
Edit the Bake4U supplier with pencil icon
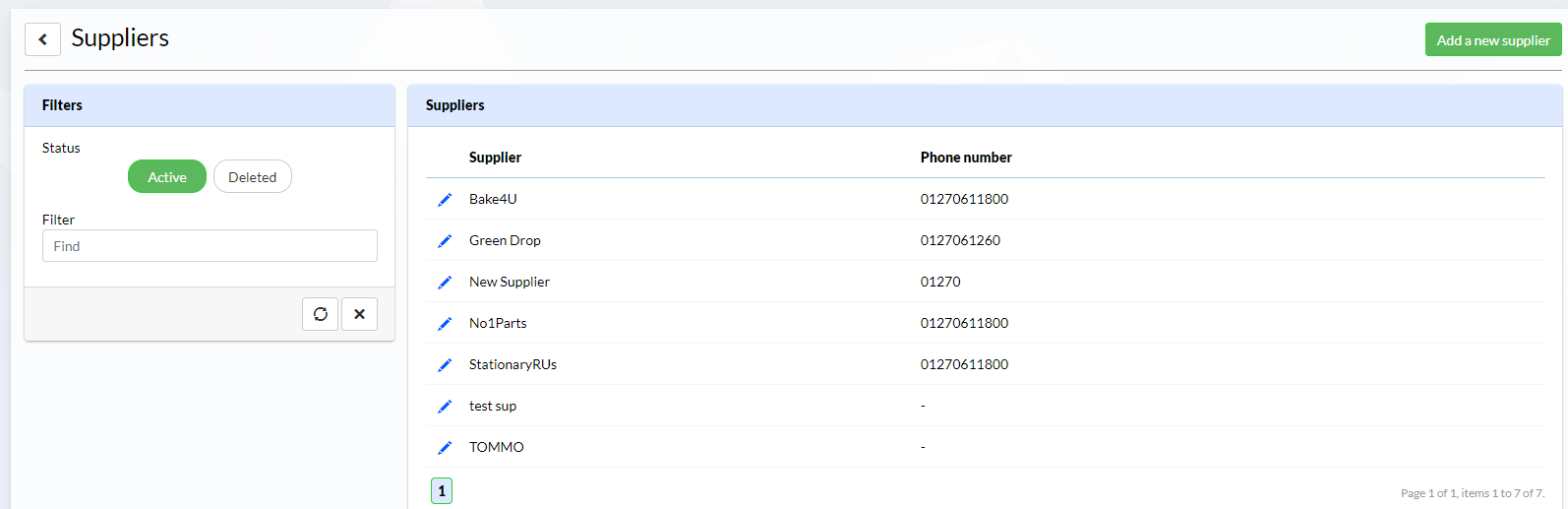(x=445, y=200)
